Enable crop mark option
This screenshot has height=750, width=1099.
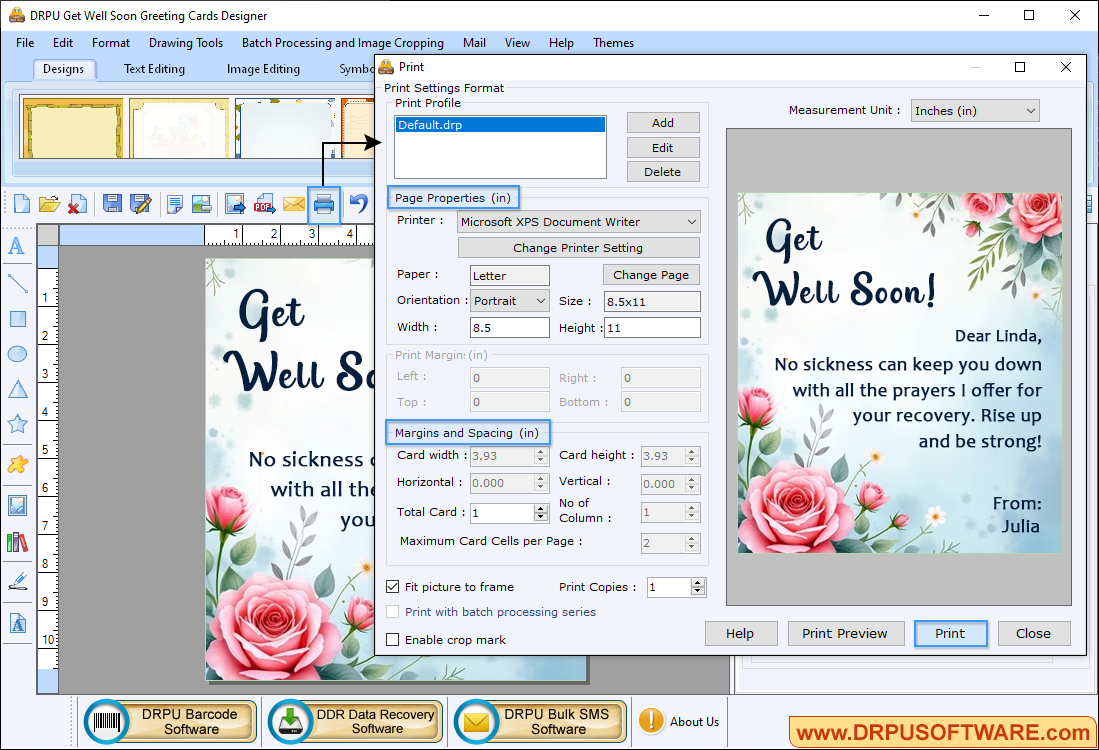point(392,639)
